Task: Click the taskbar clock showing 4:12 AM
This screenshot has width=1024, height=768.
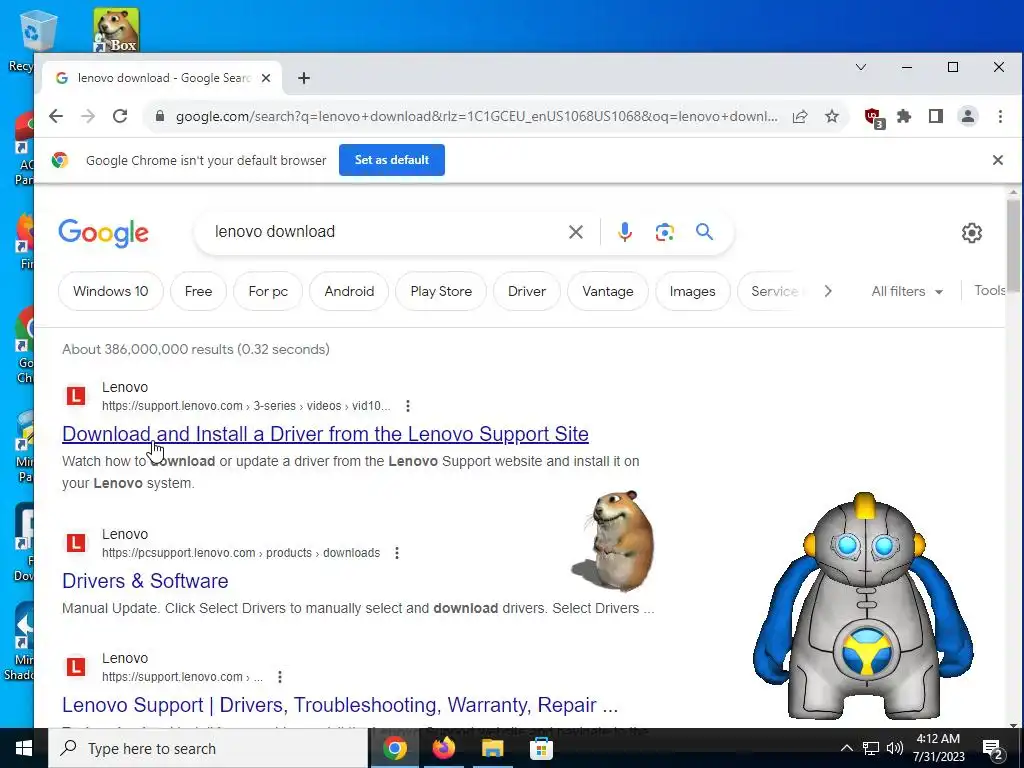Action: 938,748
